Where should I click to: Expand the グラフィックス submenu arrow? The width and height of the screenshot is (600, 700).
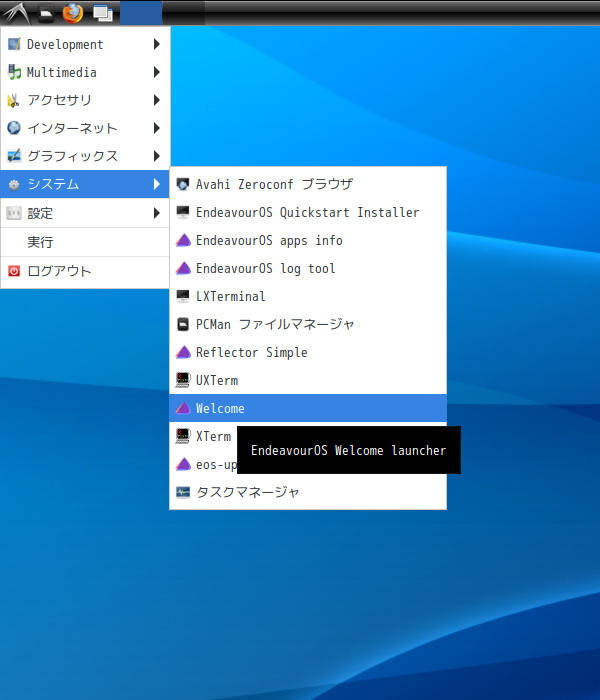(156, 156)
